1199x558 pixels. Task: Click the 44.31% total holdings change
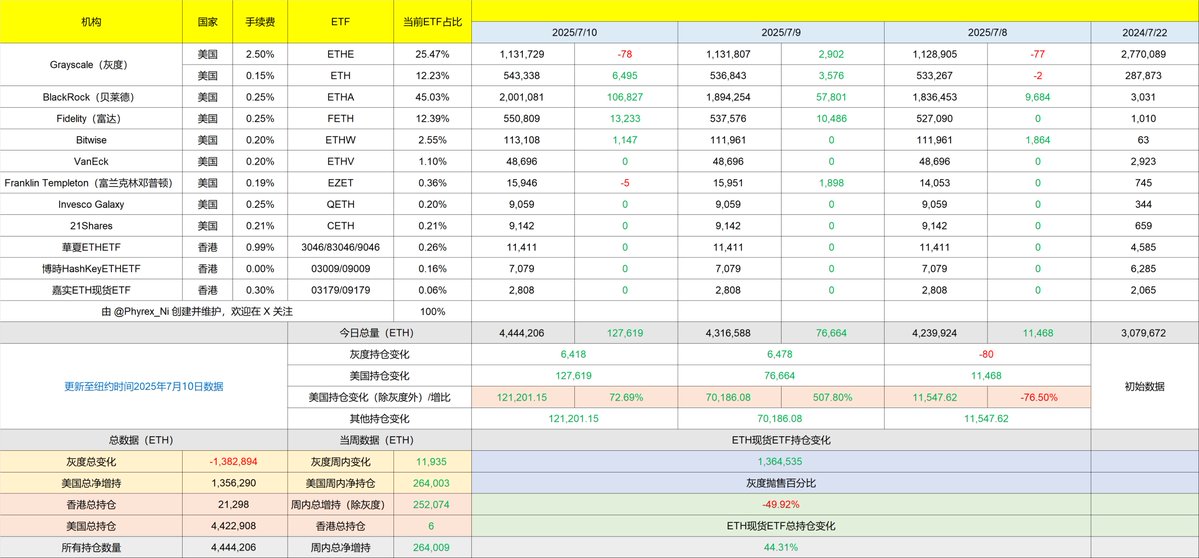click(781, 547)
